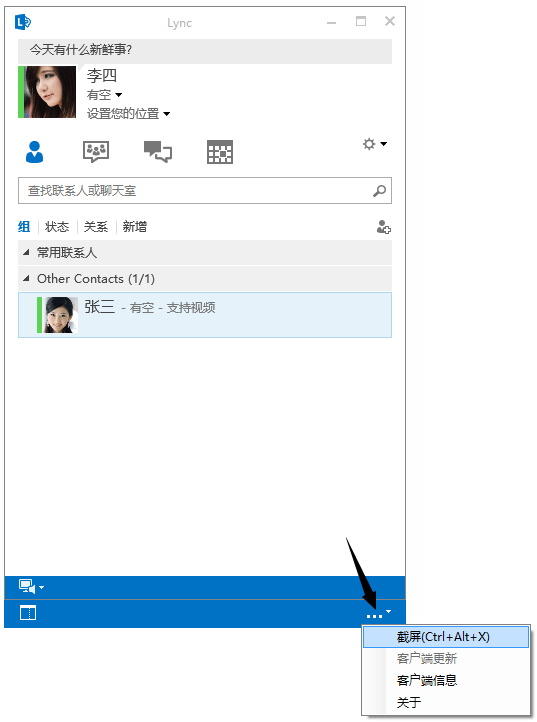Viewport: 537px width, 722px height.
Task: Open the 设置您的位置 dropdown
Action: (x=128, y=113)
